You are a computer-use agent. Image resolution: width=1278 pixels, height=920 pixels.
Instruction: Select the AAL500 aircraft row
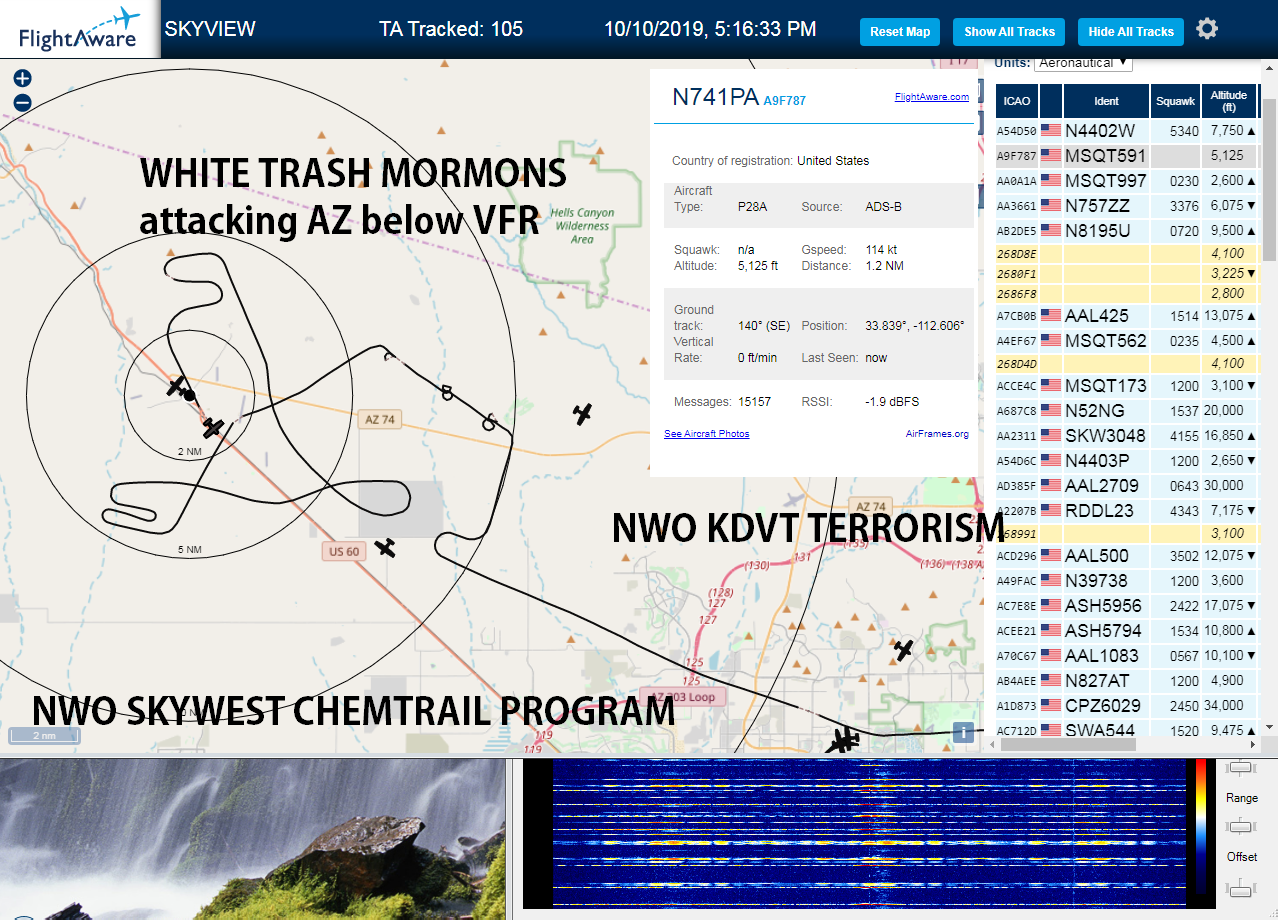pyautogui.click(x=1126, y=556)
